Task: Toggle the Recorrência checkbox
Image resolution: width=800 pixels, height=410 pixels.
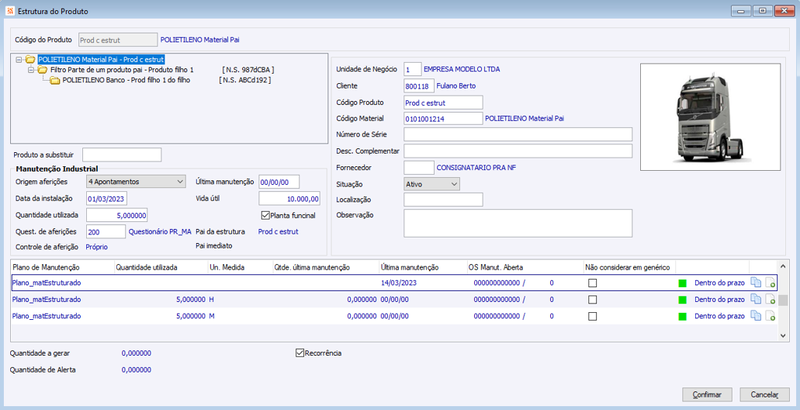Action: [300, 353]
